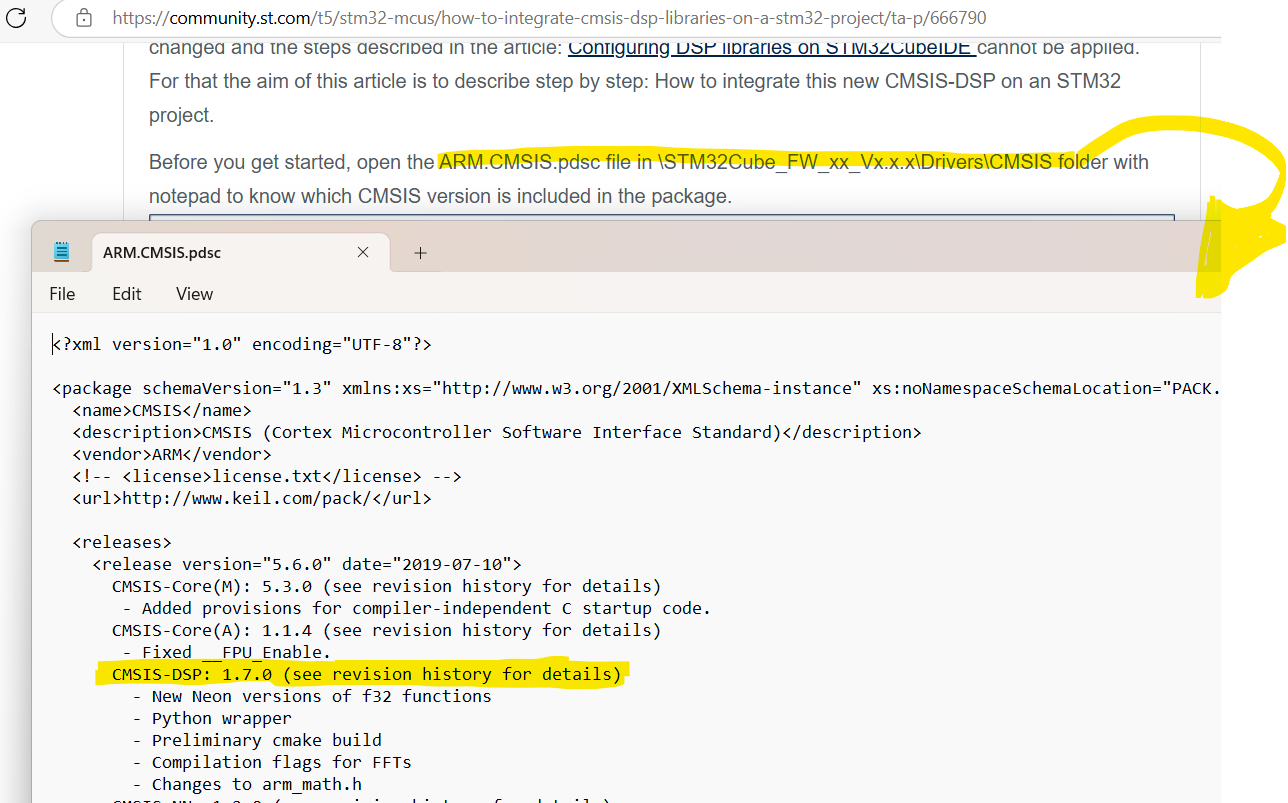
Task: Open the Edit menu in Notepad
Action: pyautogui.click(x=127, y=294)
